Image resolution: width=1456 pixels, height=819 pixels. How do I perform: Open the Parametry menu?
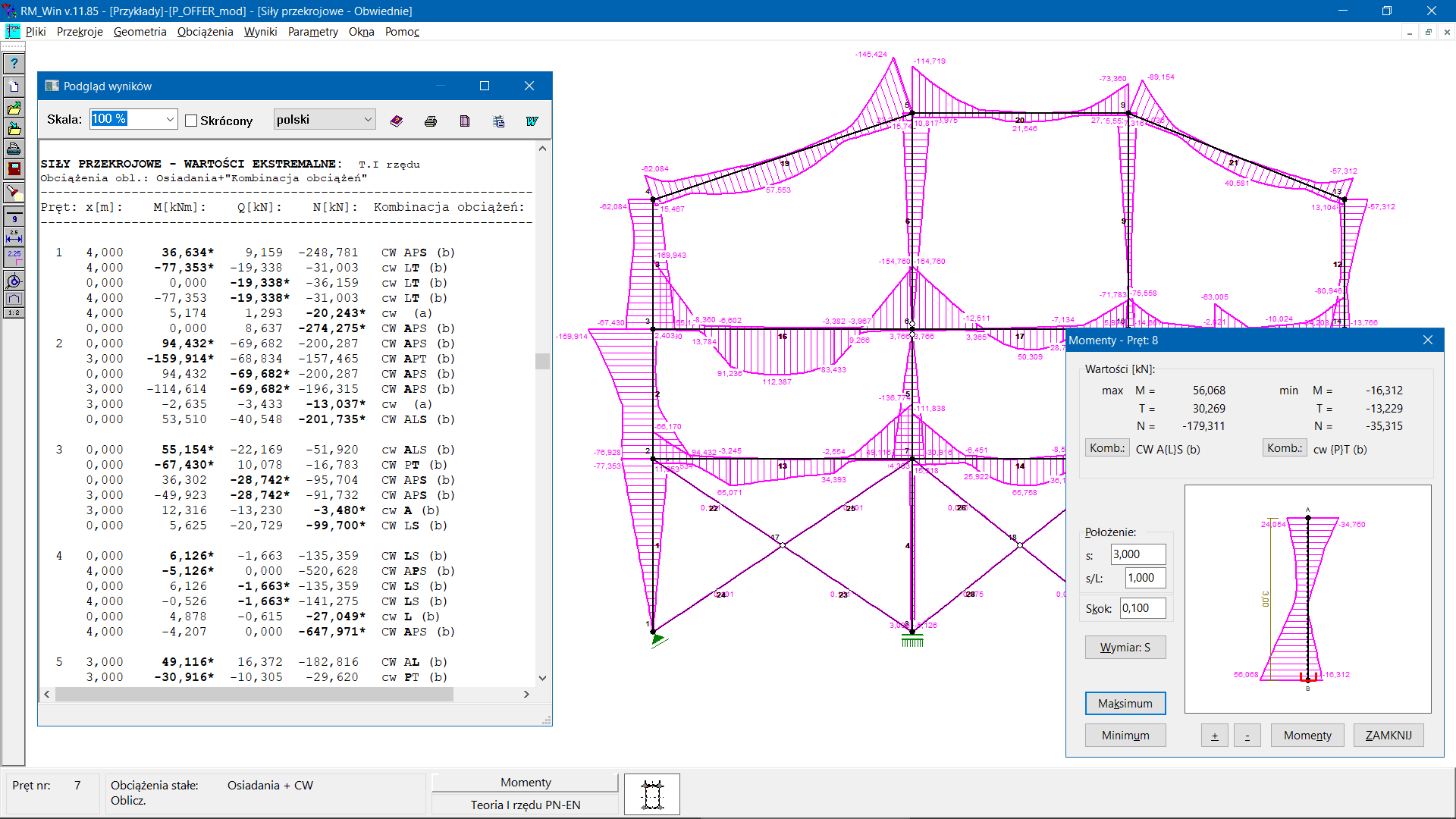(313, 32)
